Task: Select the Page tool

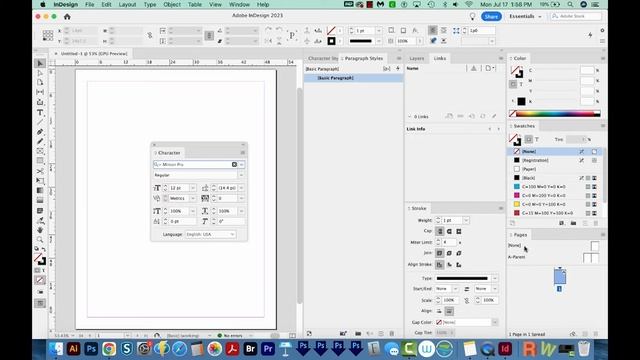Action: point(40,82)
